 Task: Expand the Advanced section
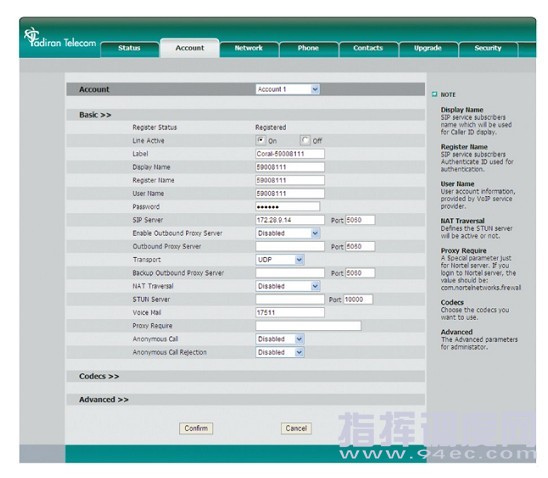[104, 400]
